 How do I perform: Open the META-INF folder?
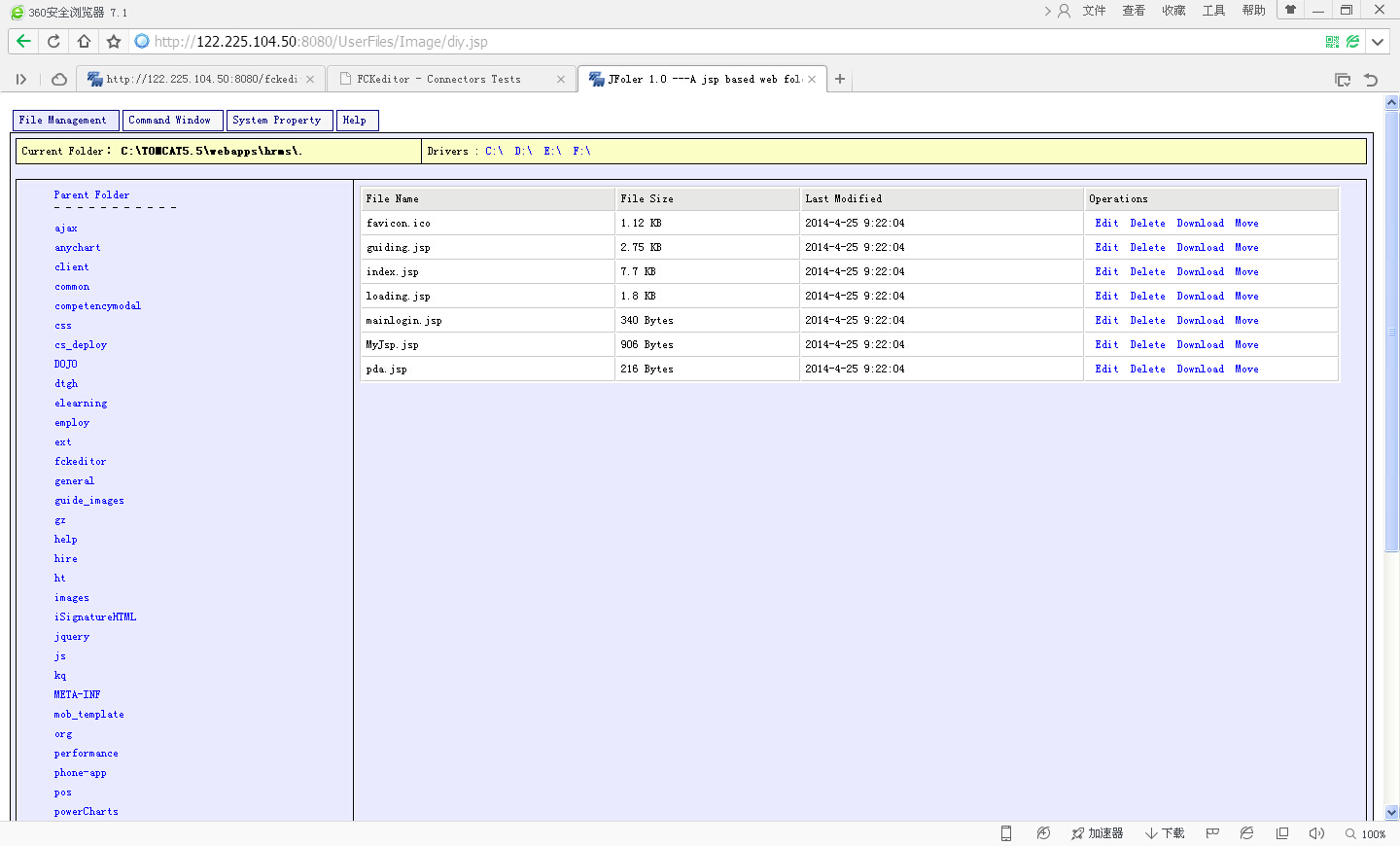(78, 695)
